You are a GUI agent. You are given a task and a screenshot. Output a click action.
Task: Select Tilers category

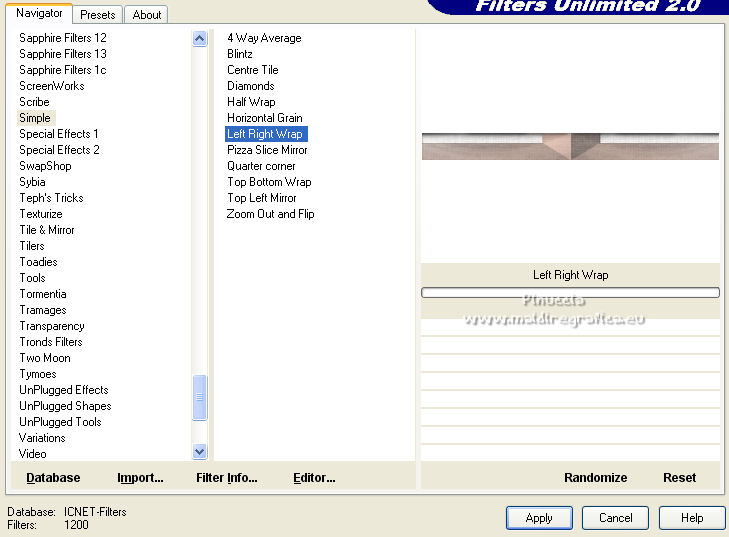pos(32,246)
